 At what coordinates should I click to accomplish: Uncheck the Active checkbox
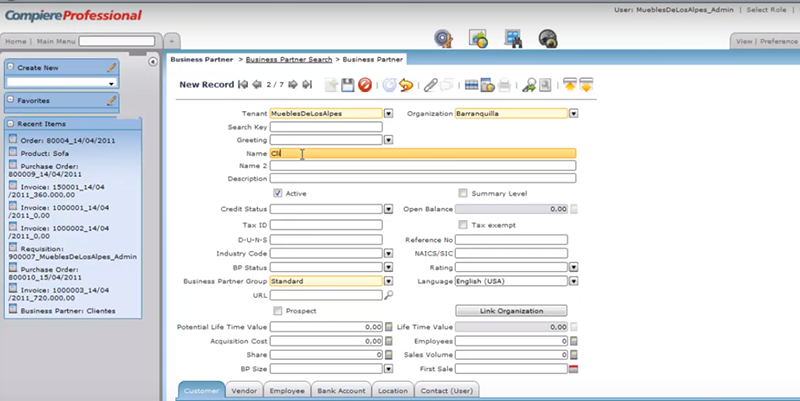[278, 193]
